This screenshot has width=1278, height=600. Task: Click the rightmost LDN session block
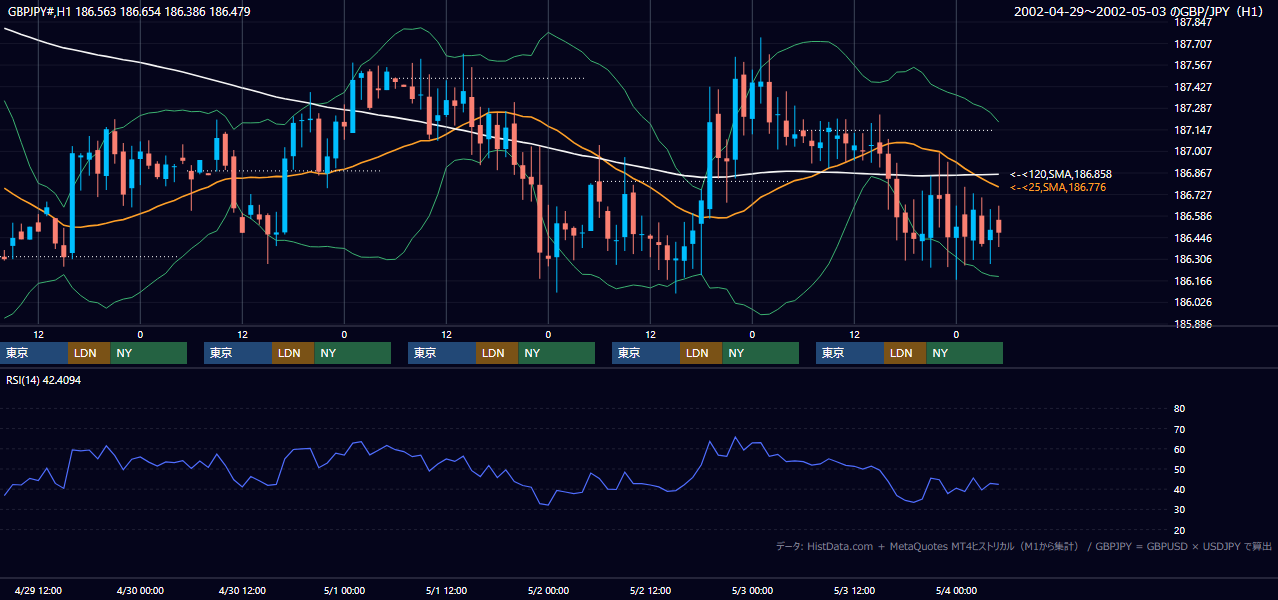[x=905, y=353]
